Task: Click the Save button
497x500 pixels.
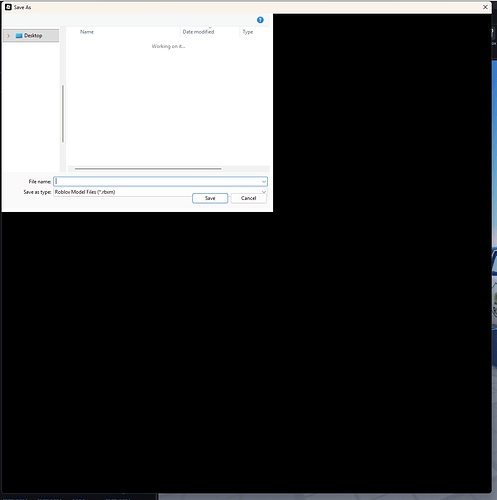Action: pos(210,198)
